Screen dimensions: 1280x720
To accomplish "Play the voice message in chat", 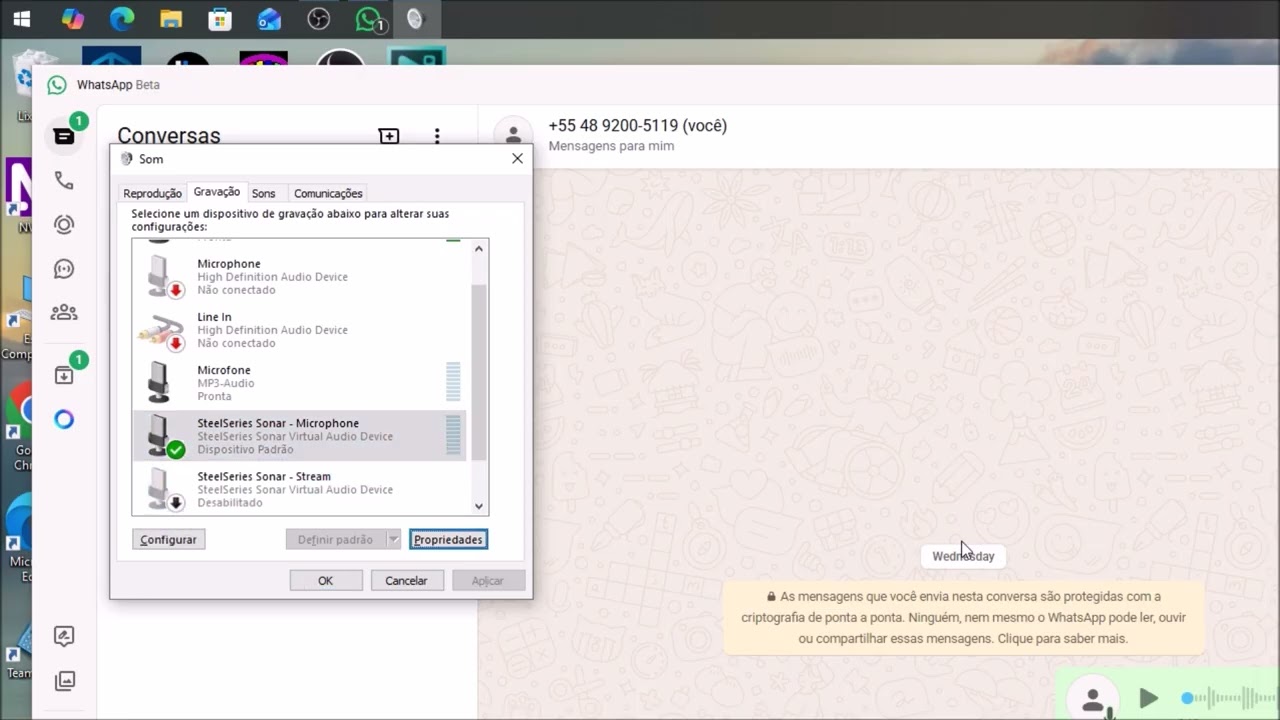I will 1148,698.
